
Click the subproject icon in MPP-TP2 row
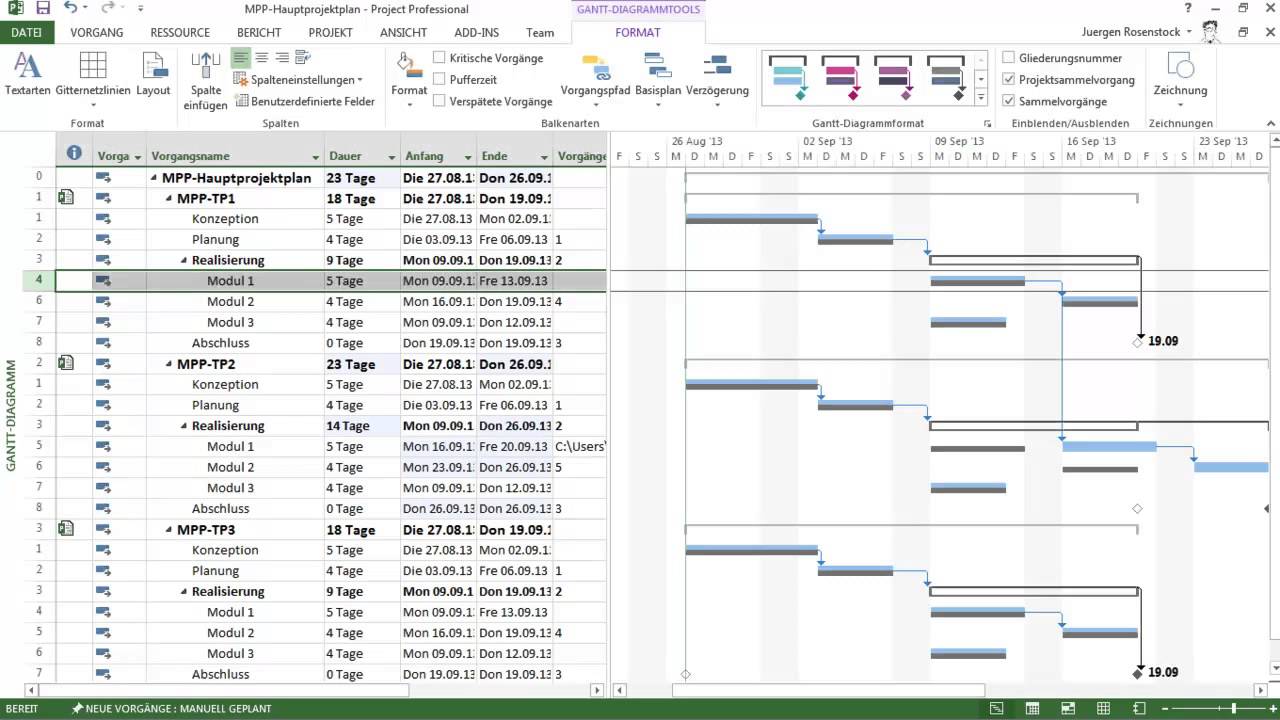click(66, 363)
